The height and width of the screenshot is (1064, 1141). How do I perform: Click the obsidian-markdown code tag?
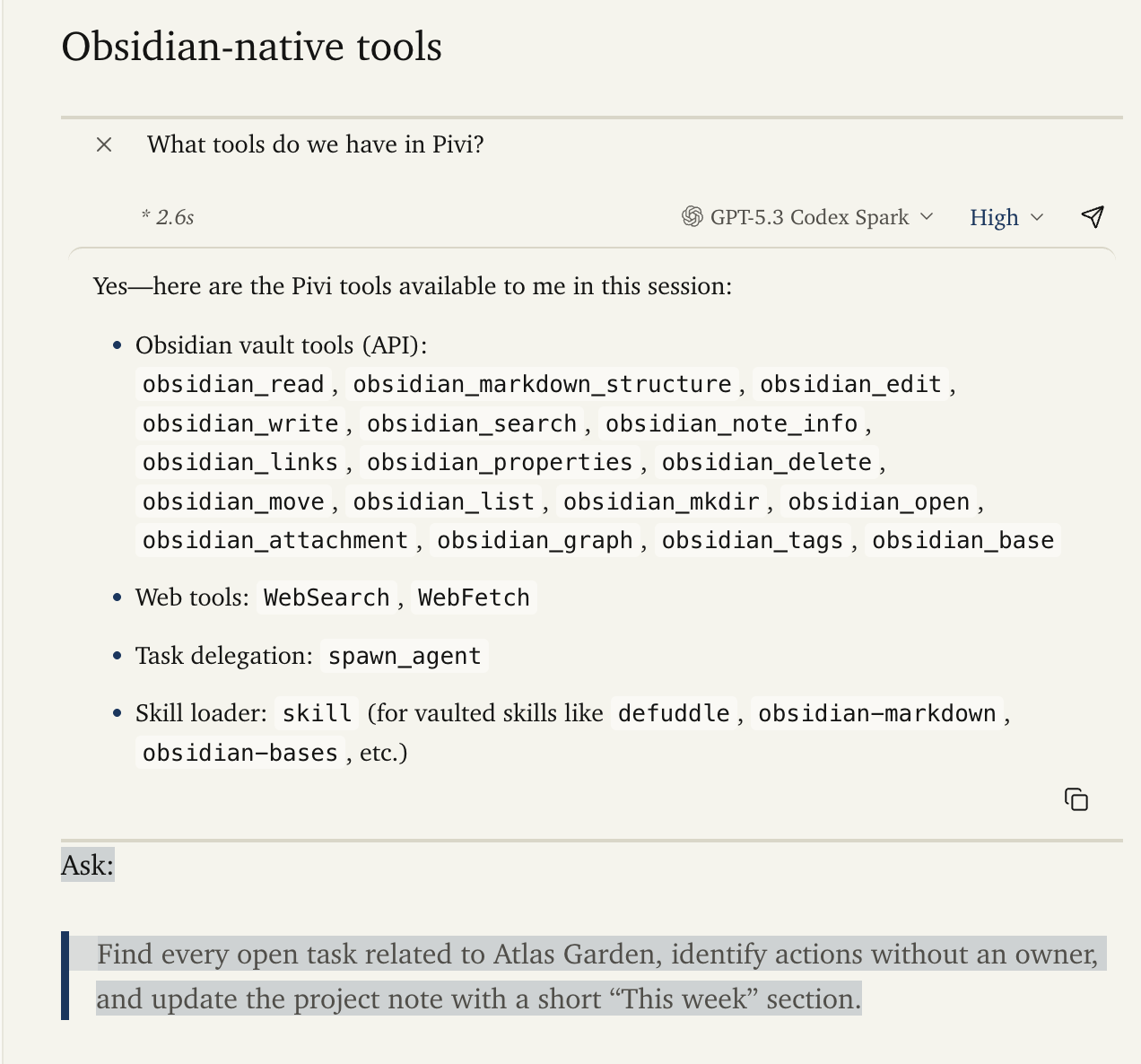[x=876, y=713]
